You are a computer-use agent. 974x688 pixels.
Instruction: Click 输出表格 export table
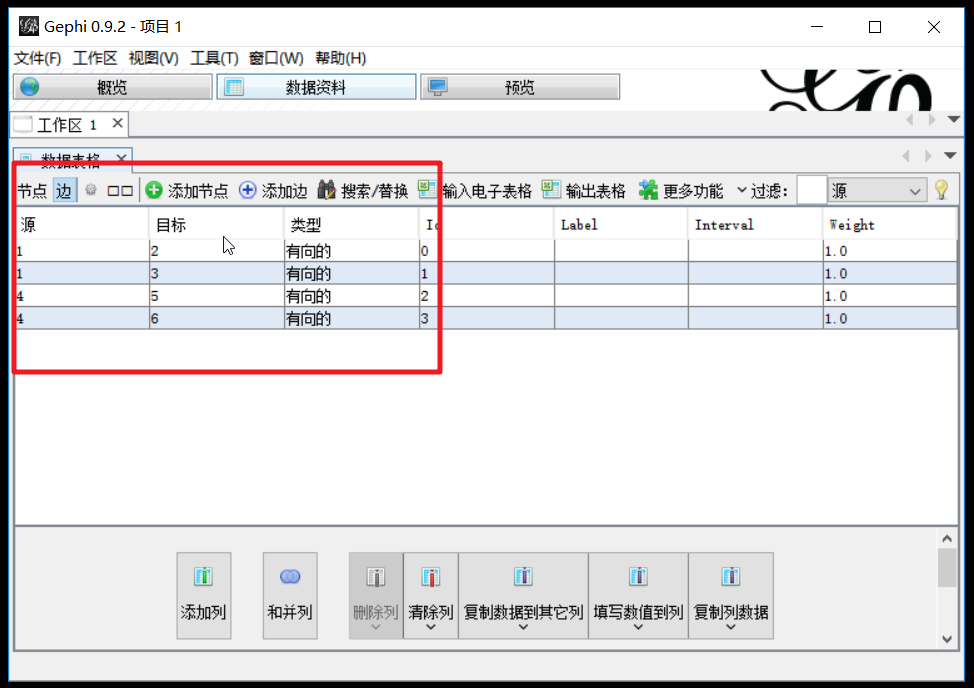pos(584,191)
